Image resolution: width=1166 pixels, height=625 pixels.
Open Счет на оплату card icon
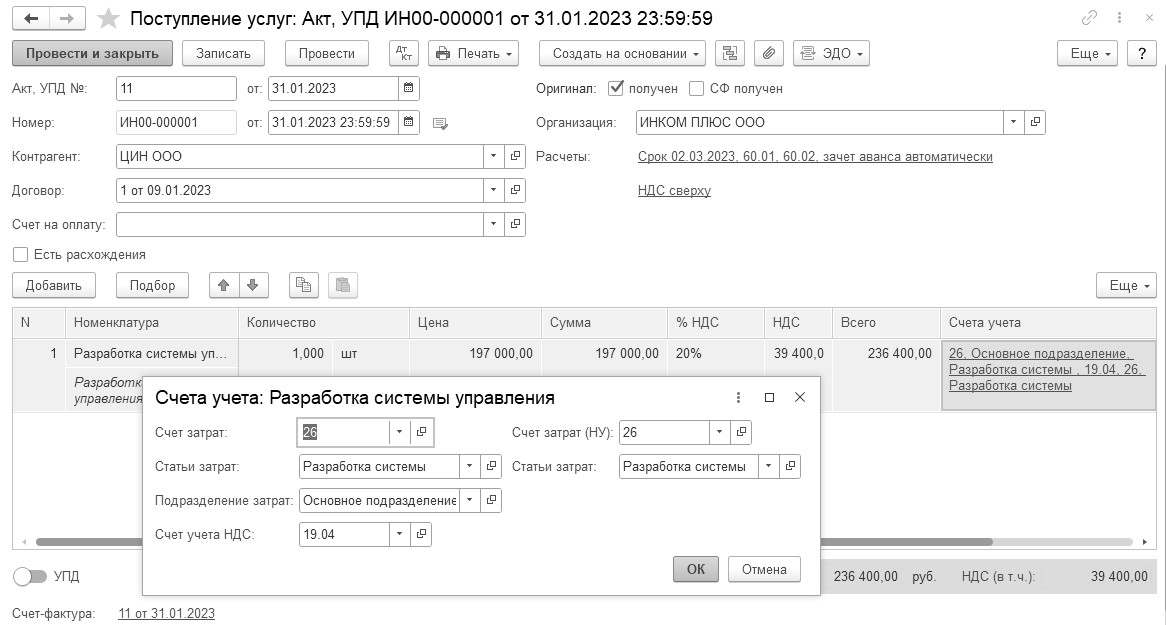(515, 224)
